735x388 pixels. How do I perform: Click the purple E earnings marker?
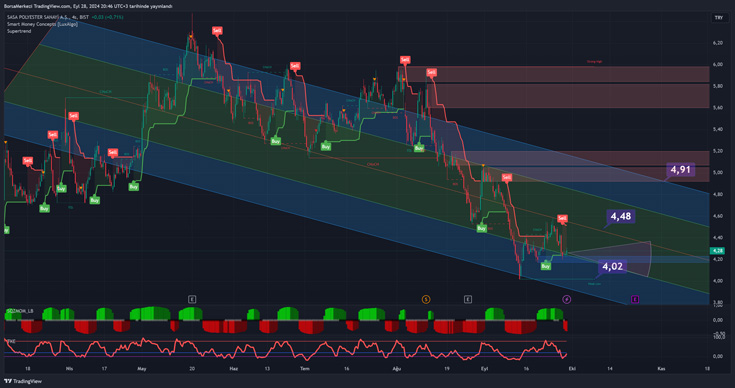pos(635,299)
